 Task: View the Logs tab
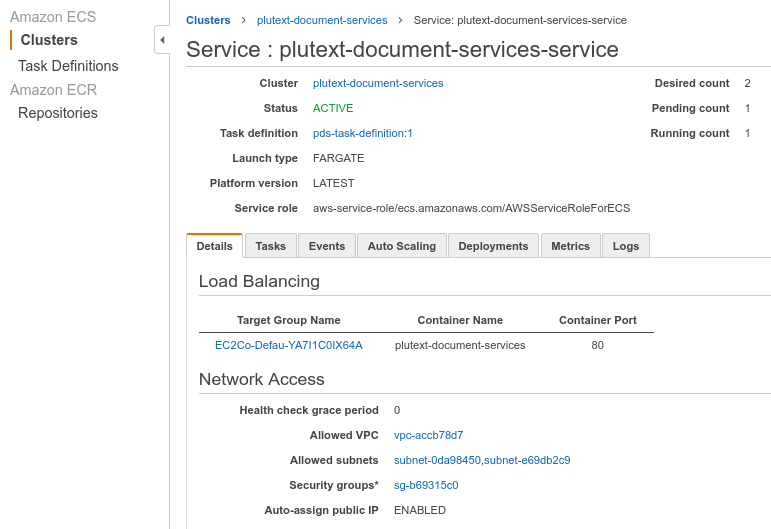coord(626,246)
